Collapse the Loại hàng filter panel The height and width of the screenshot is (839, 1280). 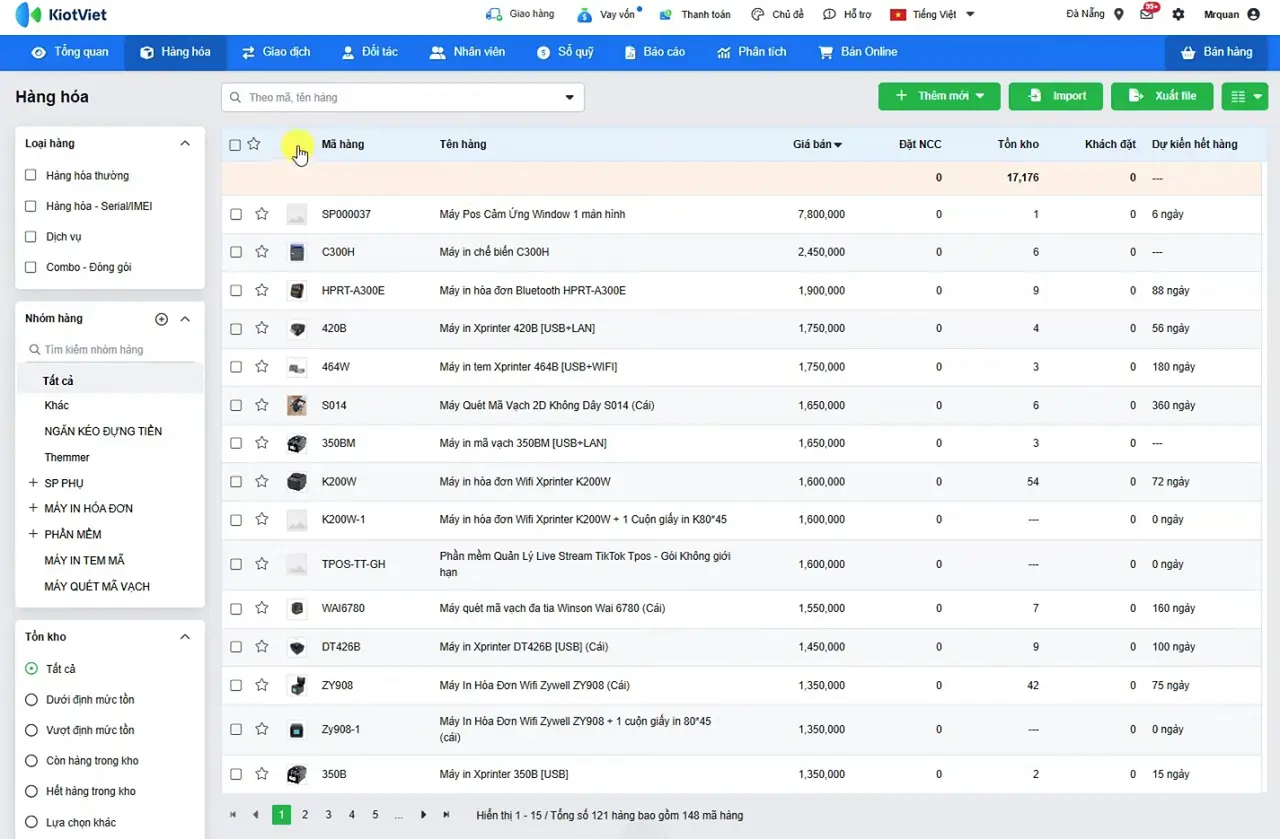185,144
